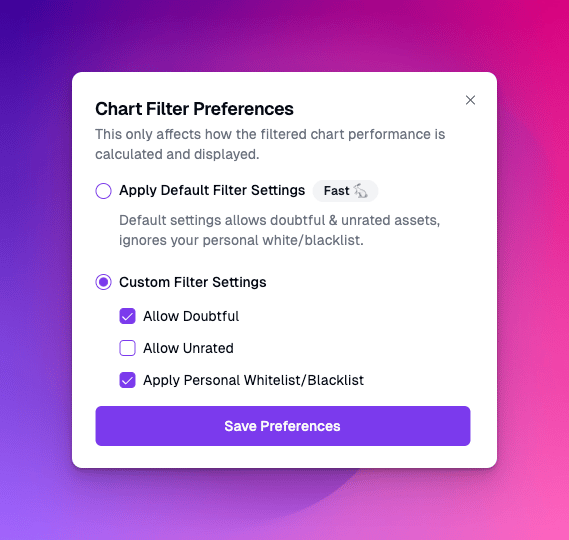Click the rabbit icon in Fast badge
The image size is (569, 540).
[361, 191]
